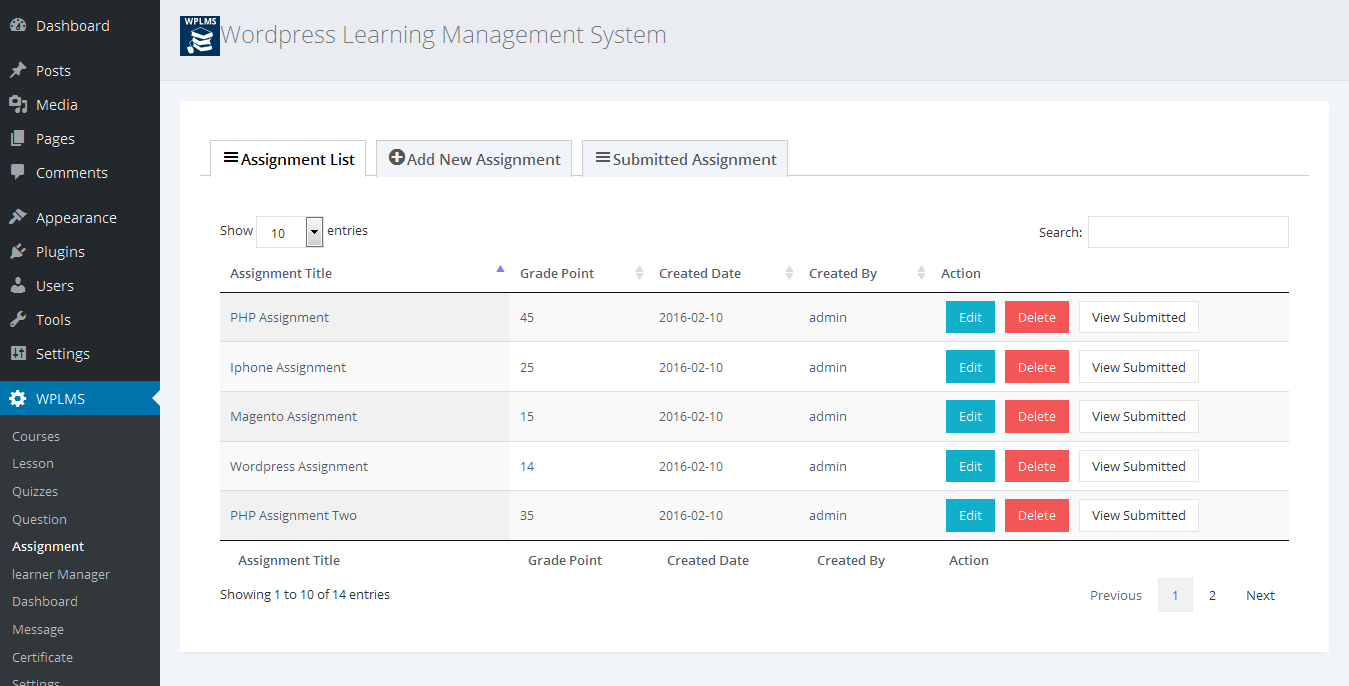Viewport: 1349px width, 686px height.
Task: Open the Quizzes submenu item
Action: [x=35, y=492]
